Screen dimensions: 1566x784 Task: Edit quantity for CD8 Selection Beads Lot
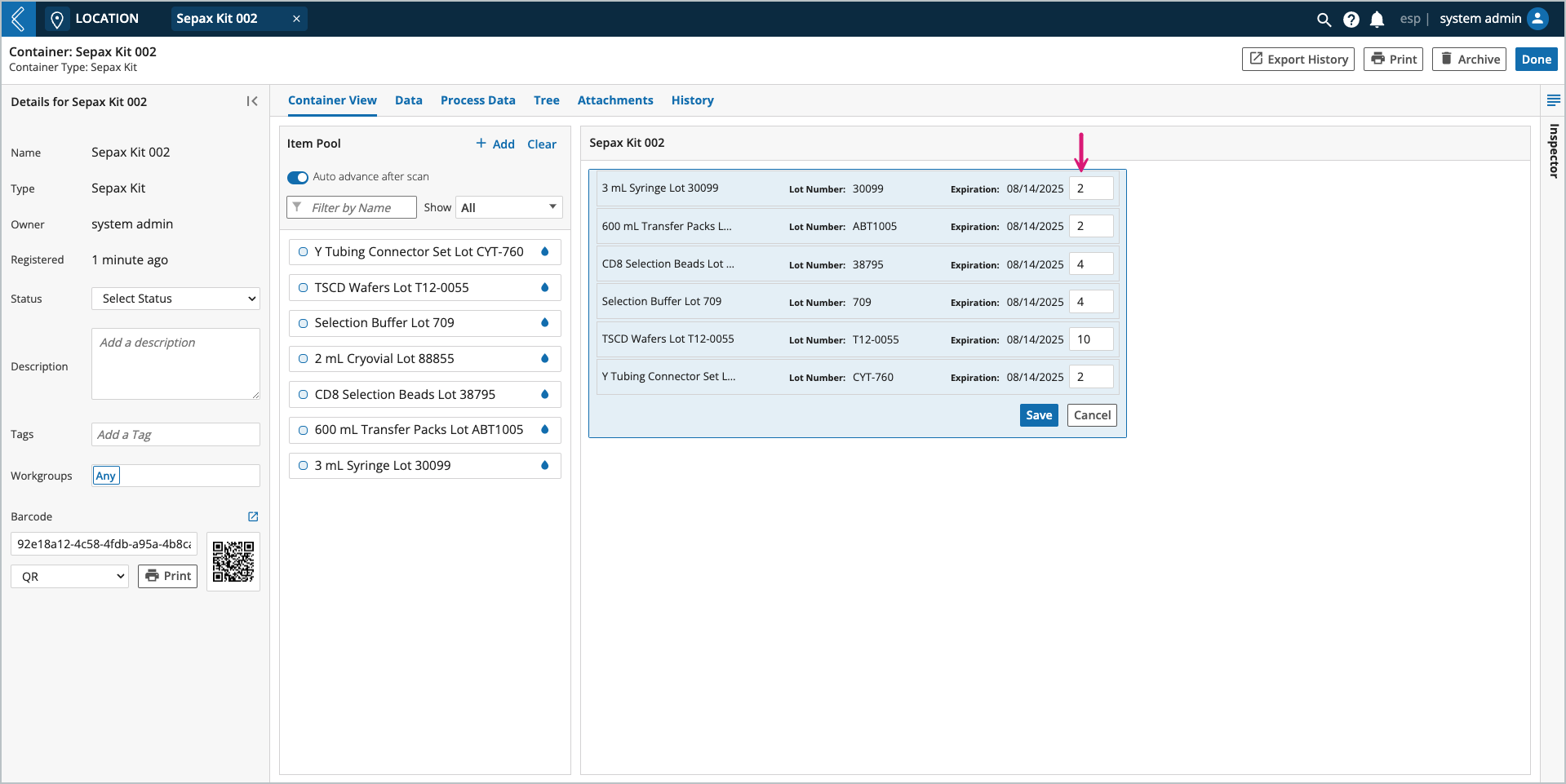1091,264
